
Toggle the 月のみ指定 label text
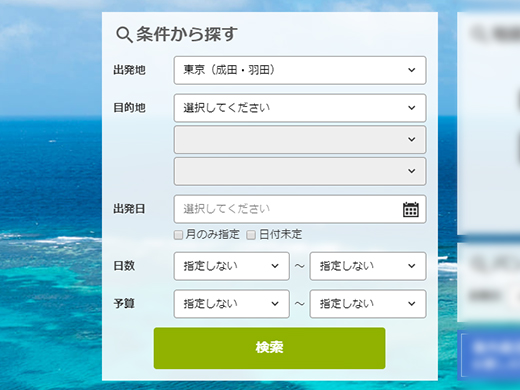pyautogui.click(x=213, y=234)
